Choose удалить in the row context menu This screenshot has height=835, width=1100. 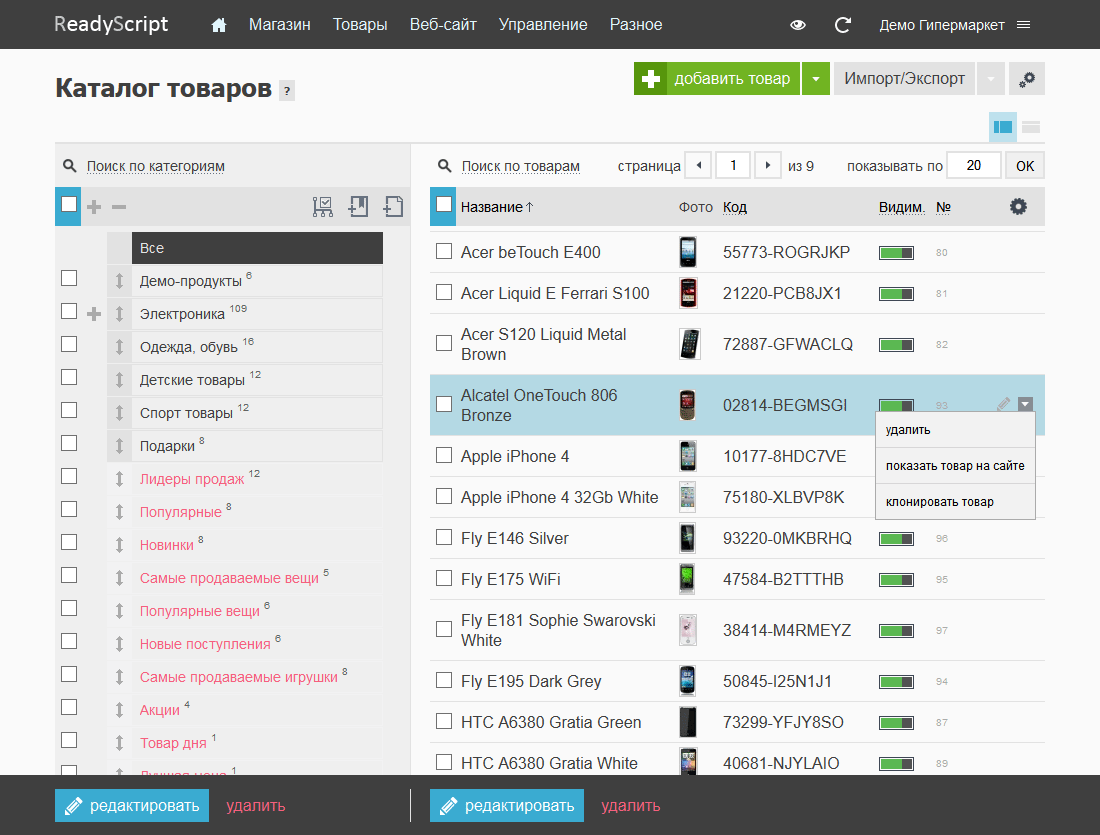click(x=955, y=429)
